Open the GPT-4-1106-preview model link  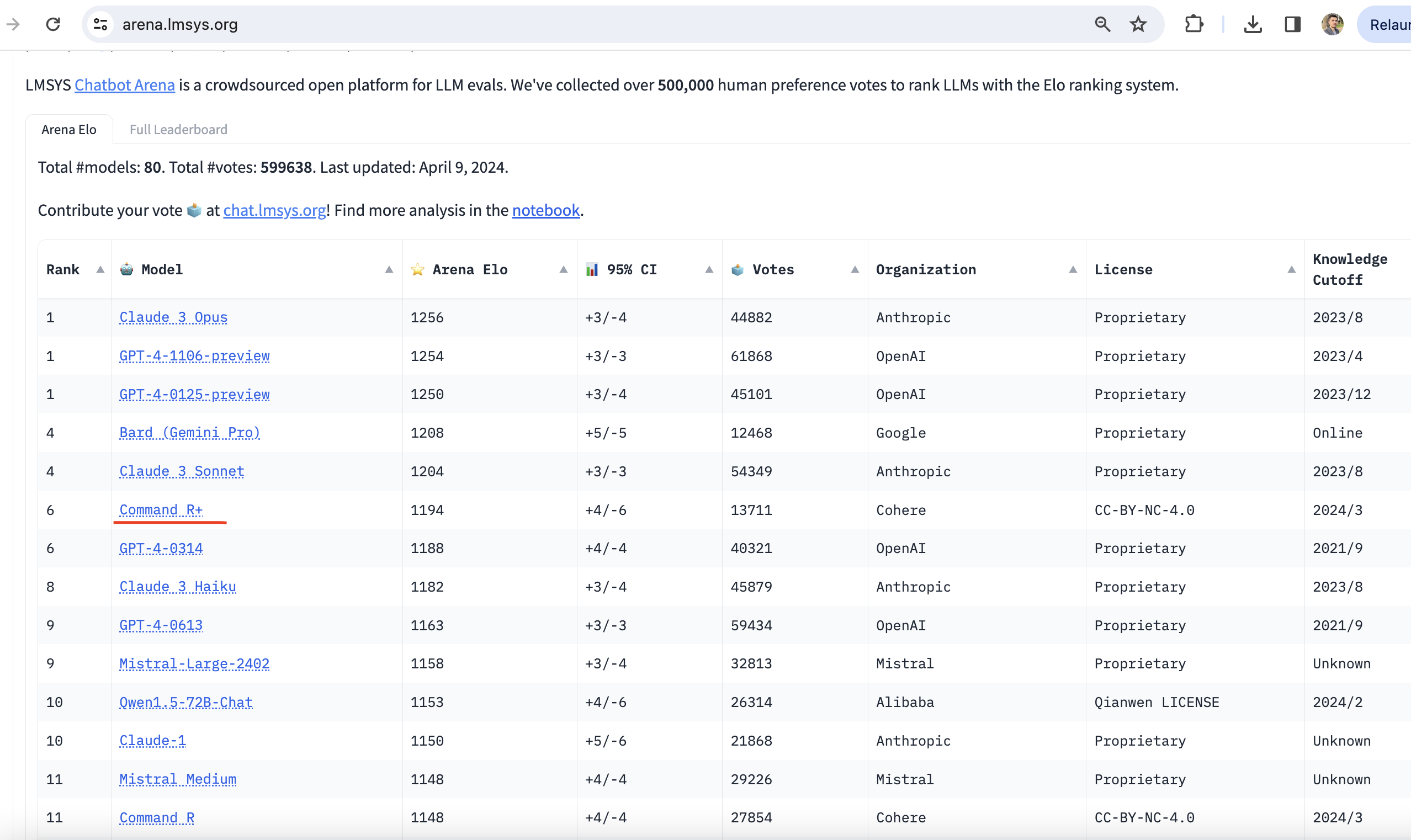click(194, 356)
